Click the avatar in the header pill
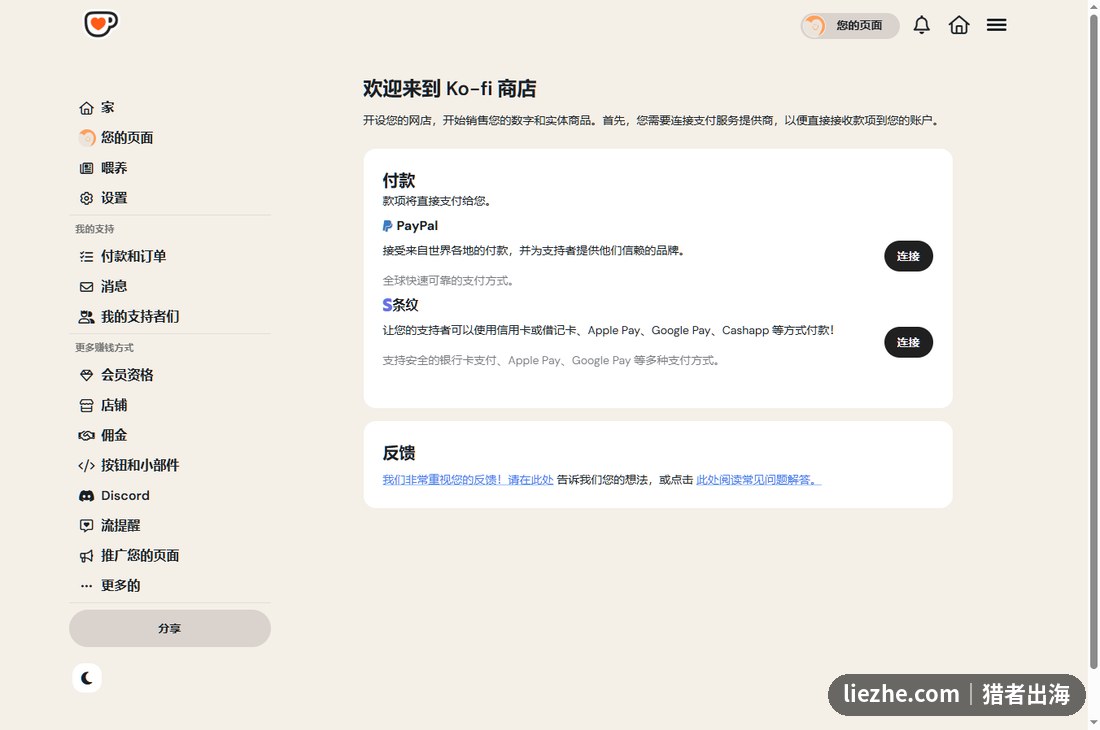Viewport: 1100px width, 730px height. click(814, 26)
